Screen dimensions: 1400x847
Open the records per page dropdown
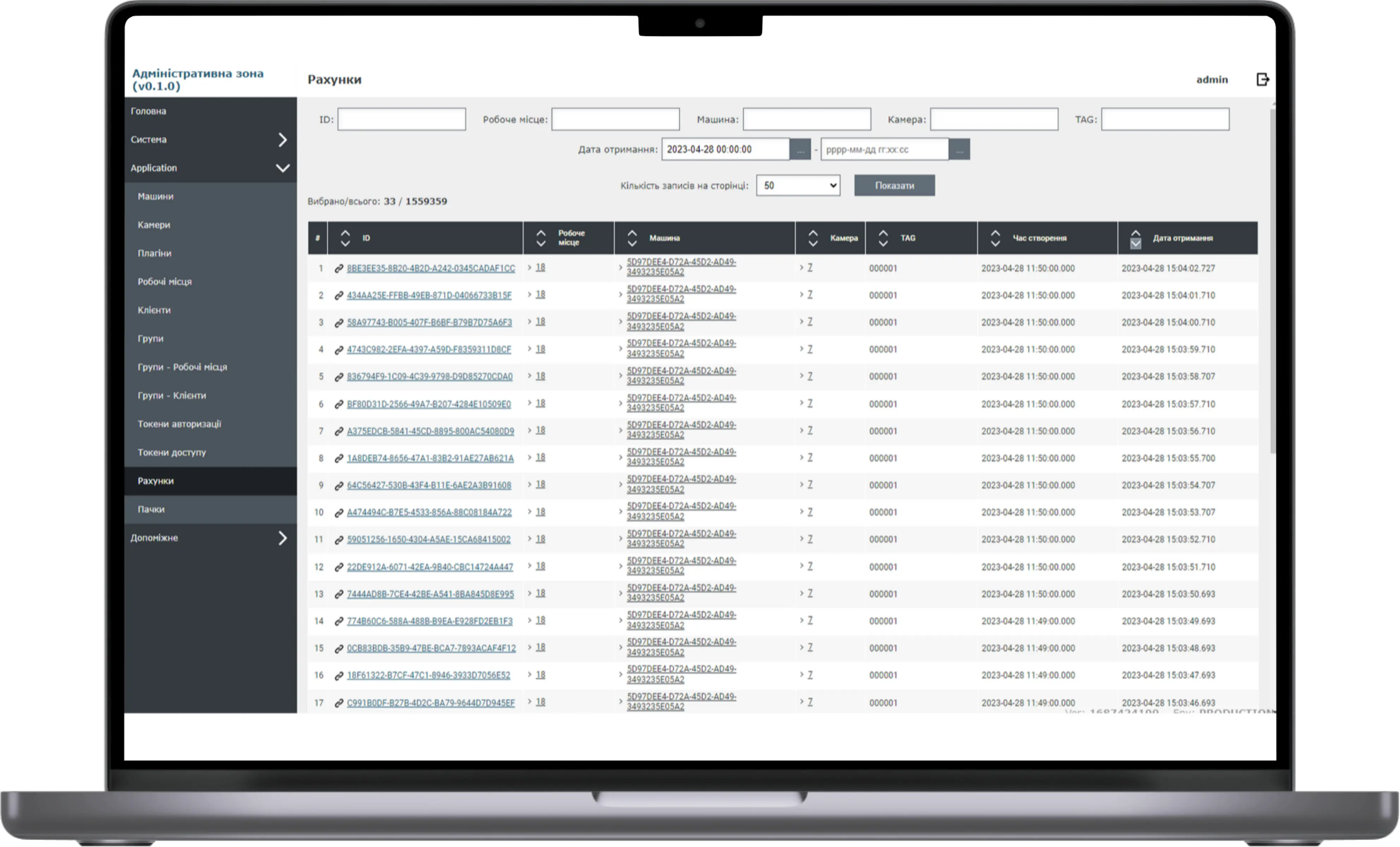(x=798, y=186)
